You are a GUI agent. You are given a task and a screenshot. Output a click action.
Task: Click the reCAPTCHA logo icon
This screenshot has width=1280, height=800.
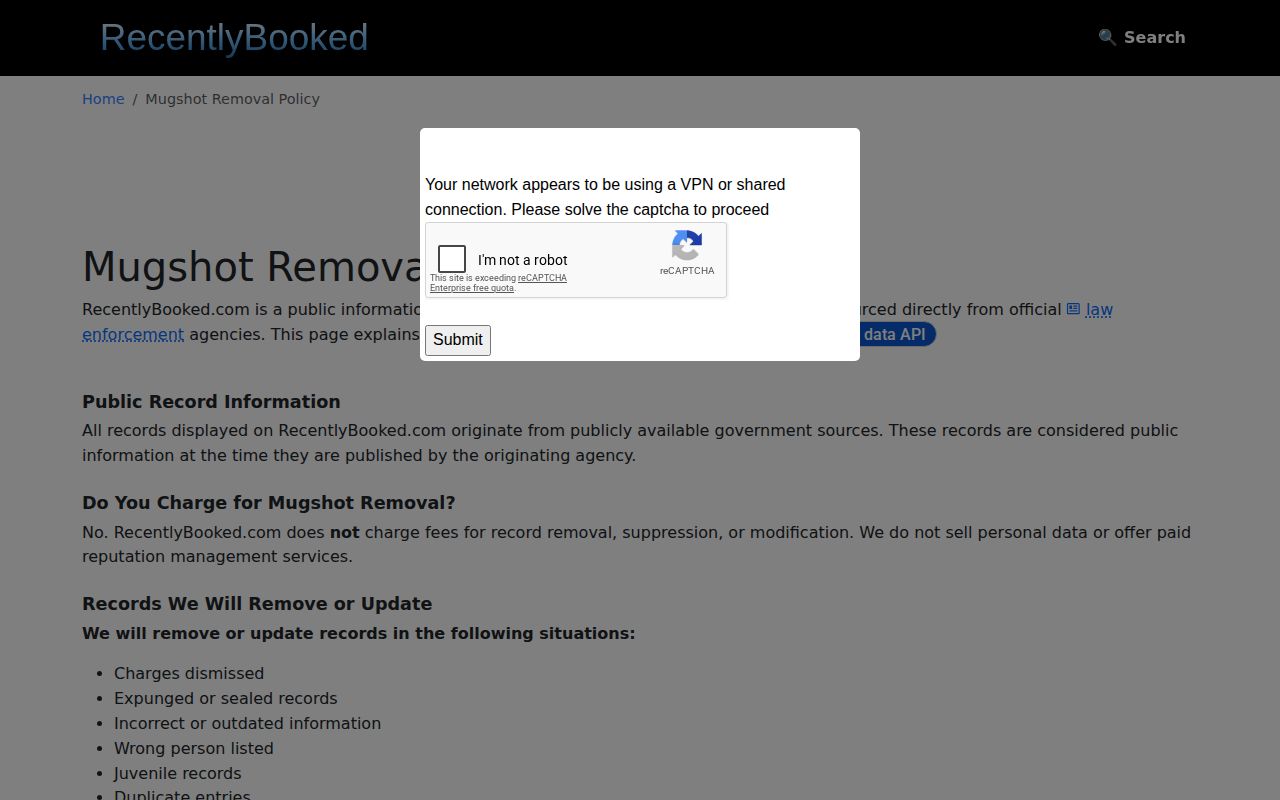687,245
